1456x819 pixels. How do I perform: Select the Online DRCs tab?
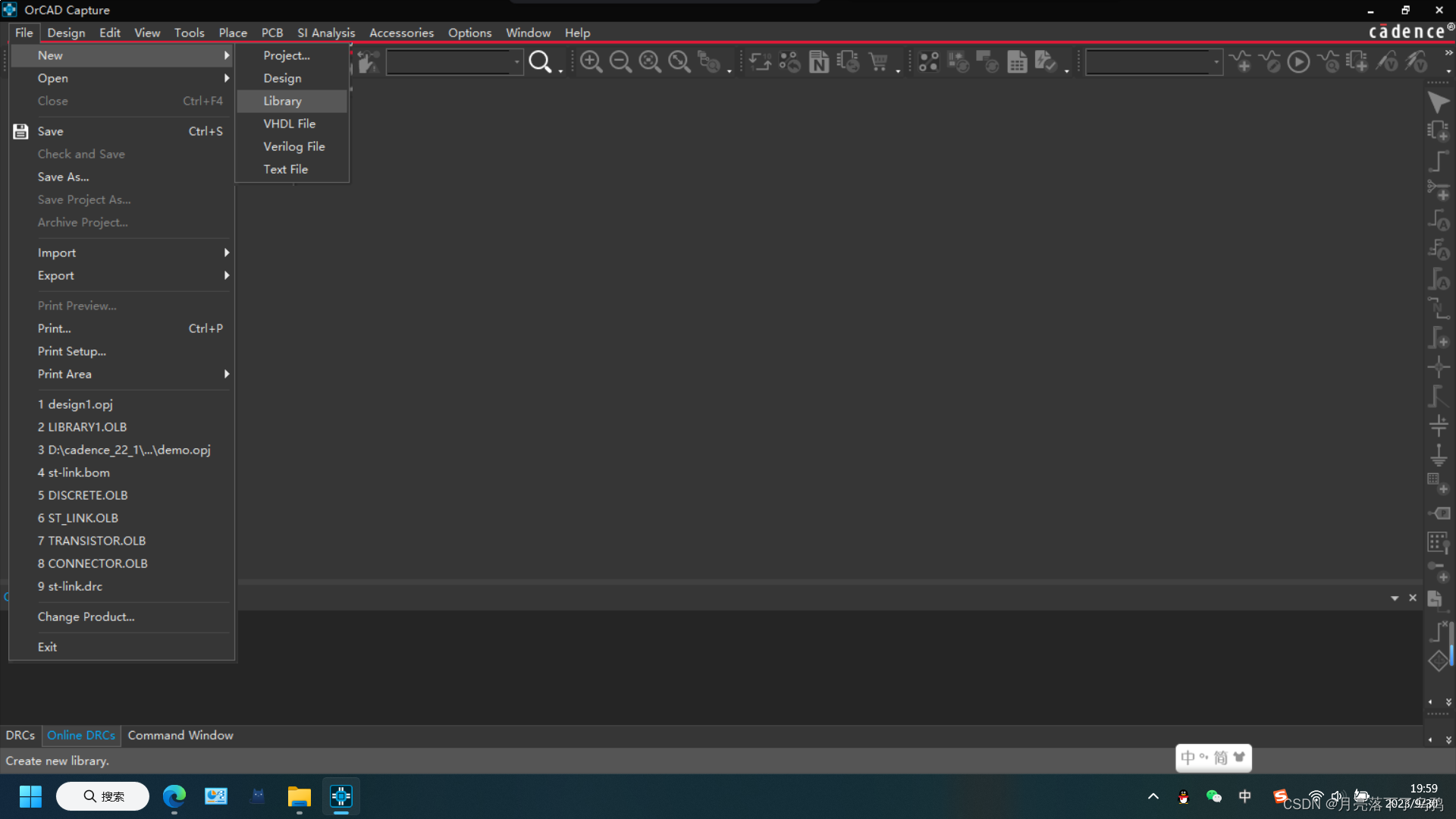tap(81, 735)
